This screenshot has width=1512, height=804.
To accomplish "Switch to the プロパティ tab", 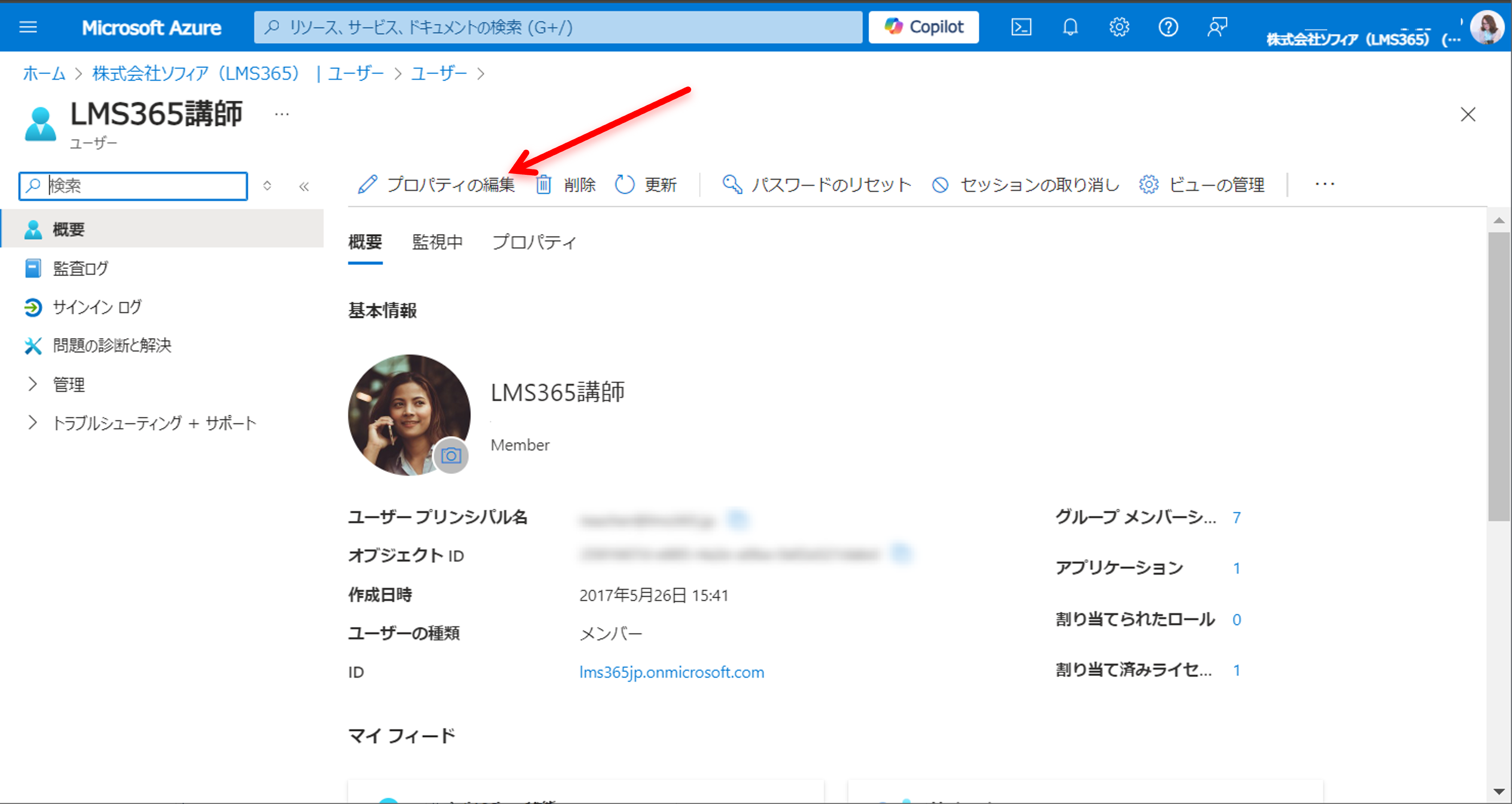I will (534, 242).
